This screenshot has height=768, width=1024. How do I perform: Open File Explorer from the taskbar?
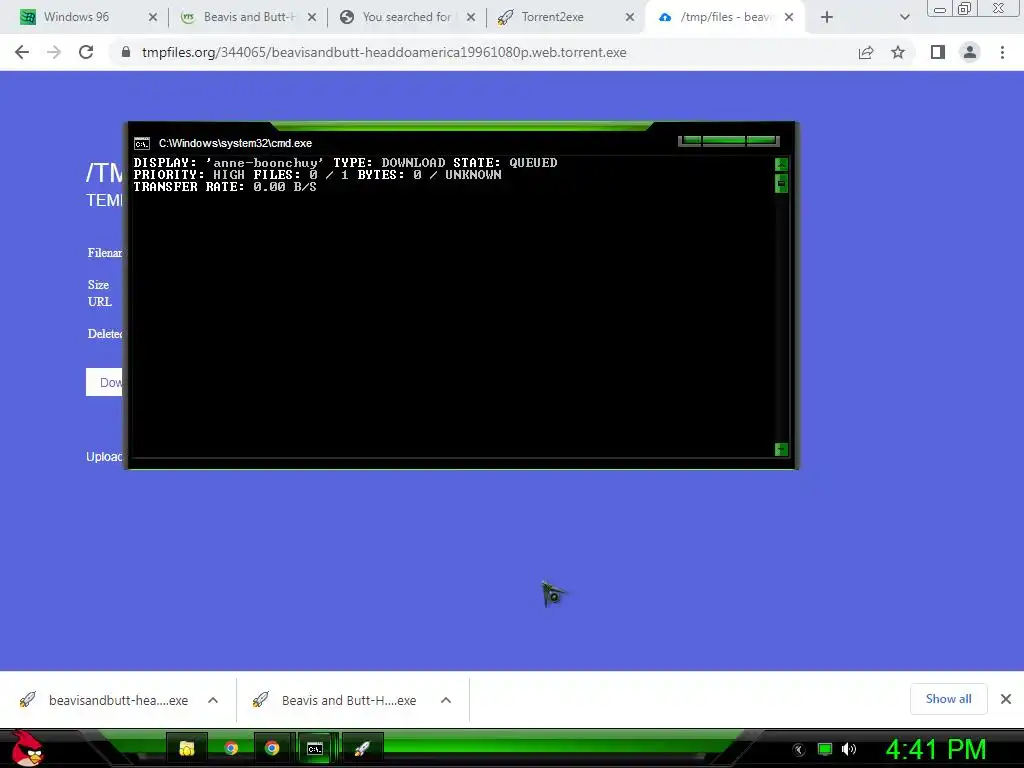(x=187, y=748)
